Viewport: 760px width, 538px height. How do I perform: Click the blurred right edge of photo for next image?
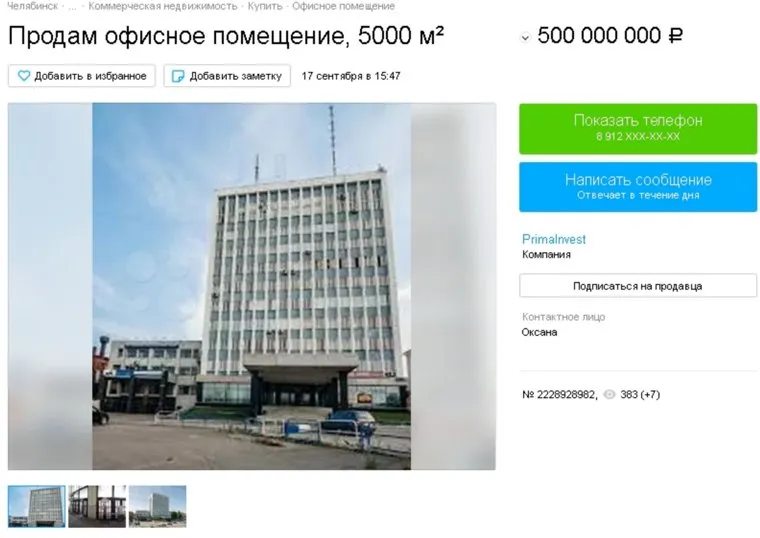(453, 286)
